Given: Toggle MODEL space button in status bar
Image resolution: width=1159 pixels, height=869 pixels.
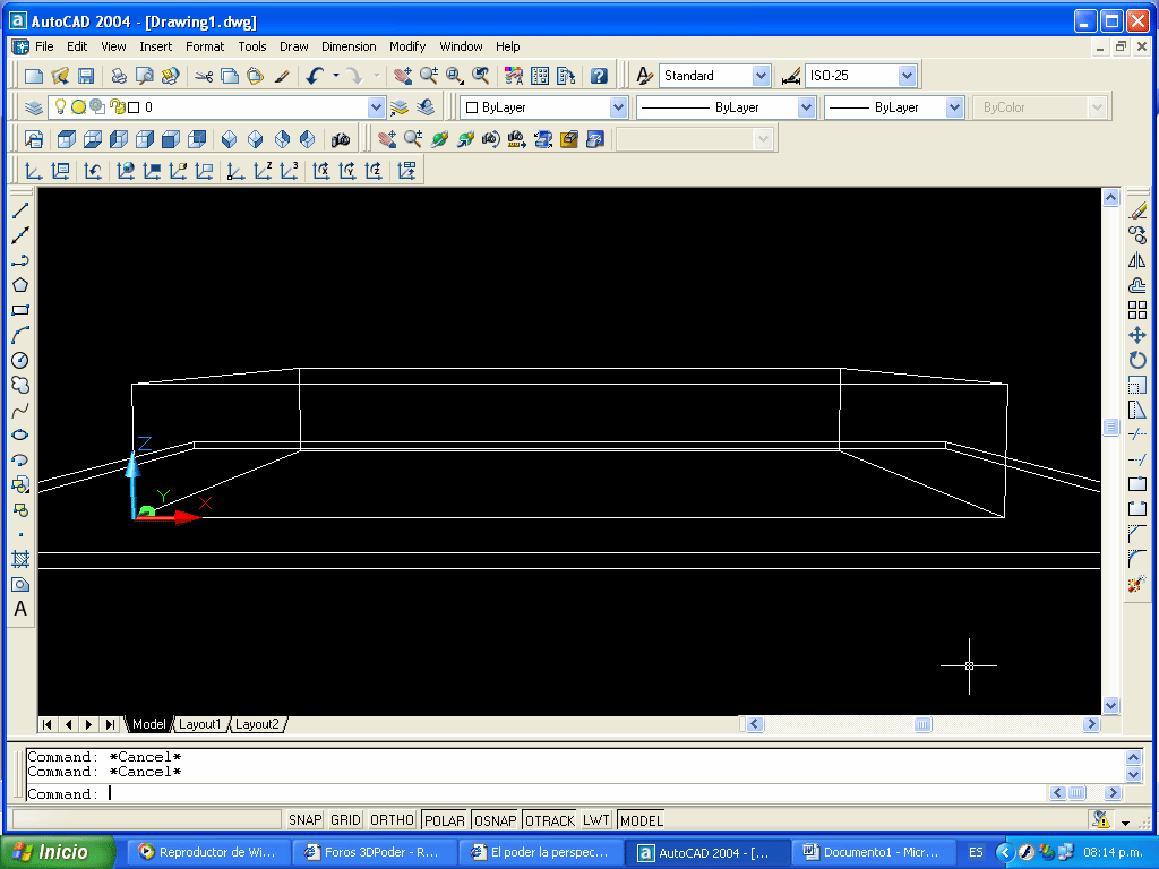Looking at the screenshot, I should point(641,820).
